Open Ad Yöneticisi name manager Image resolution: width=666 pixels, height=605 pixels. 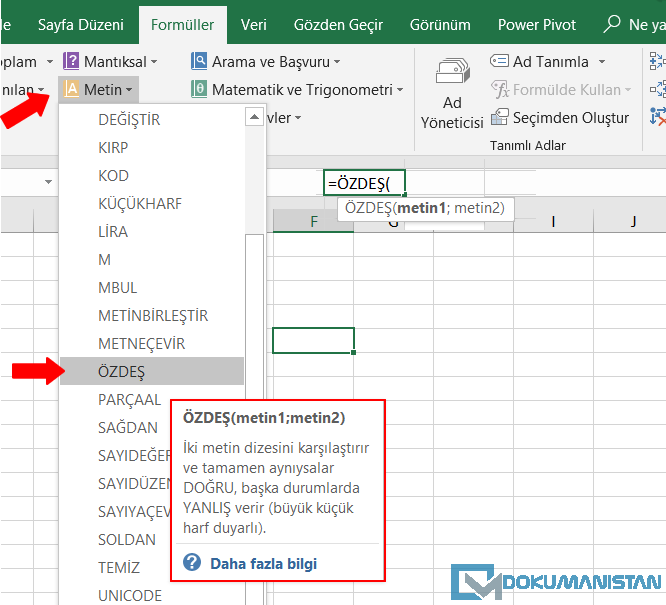[x=452, y=94]
